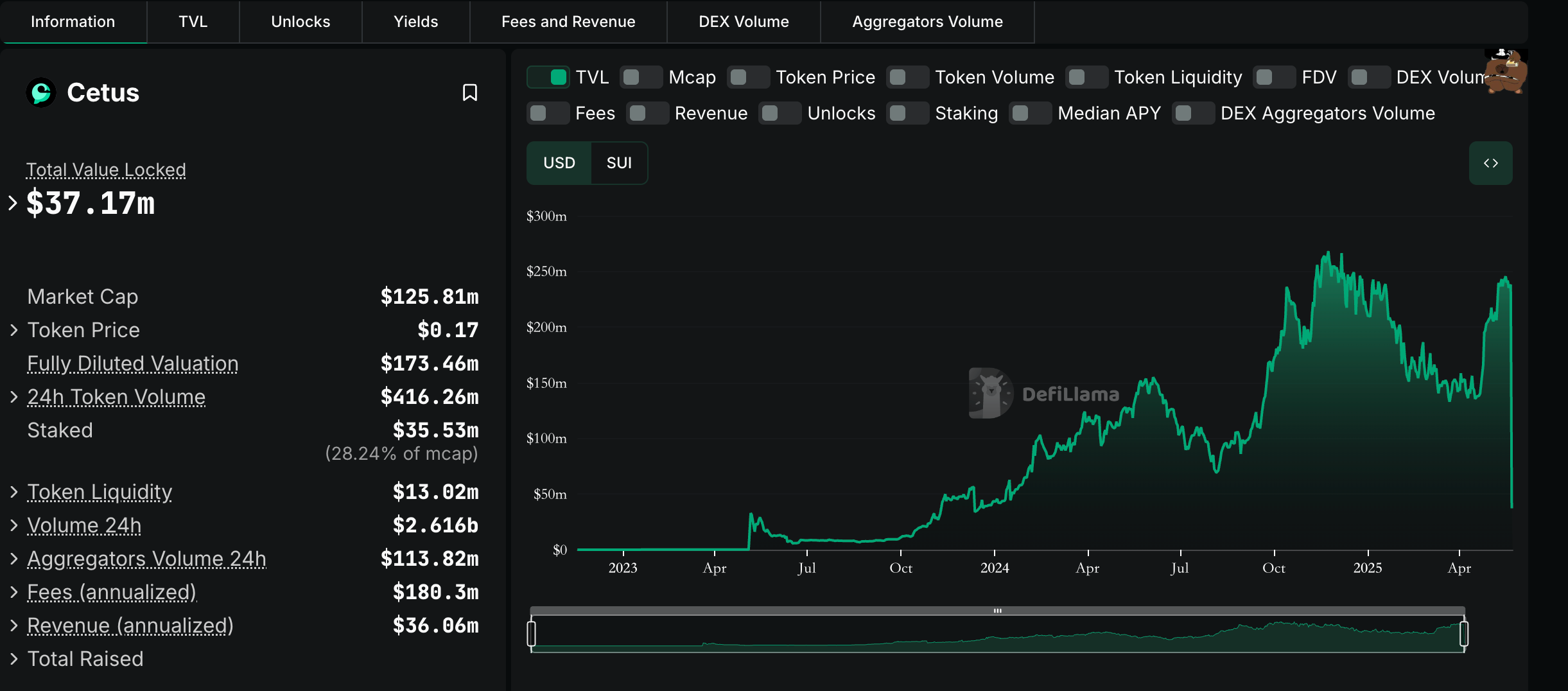Viewport: 1568px width, 691px height.
Task: Bookmark the Cetus protocol
Action: (x=470, y=93)
